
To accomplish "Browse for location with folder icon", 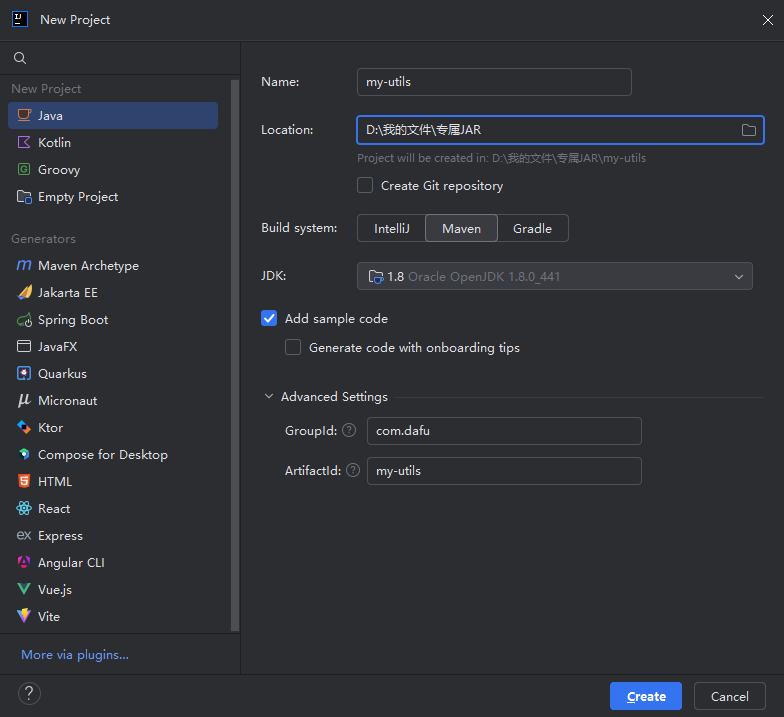I will coord(748,130).
